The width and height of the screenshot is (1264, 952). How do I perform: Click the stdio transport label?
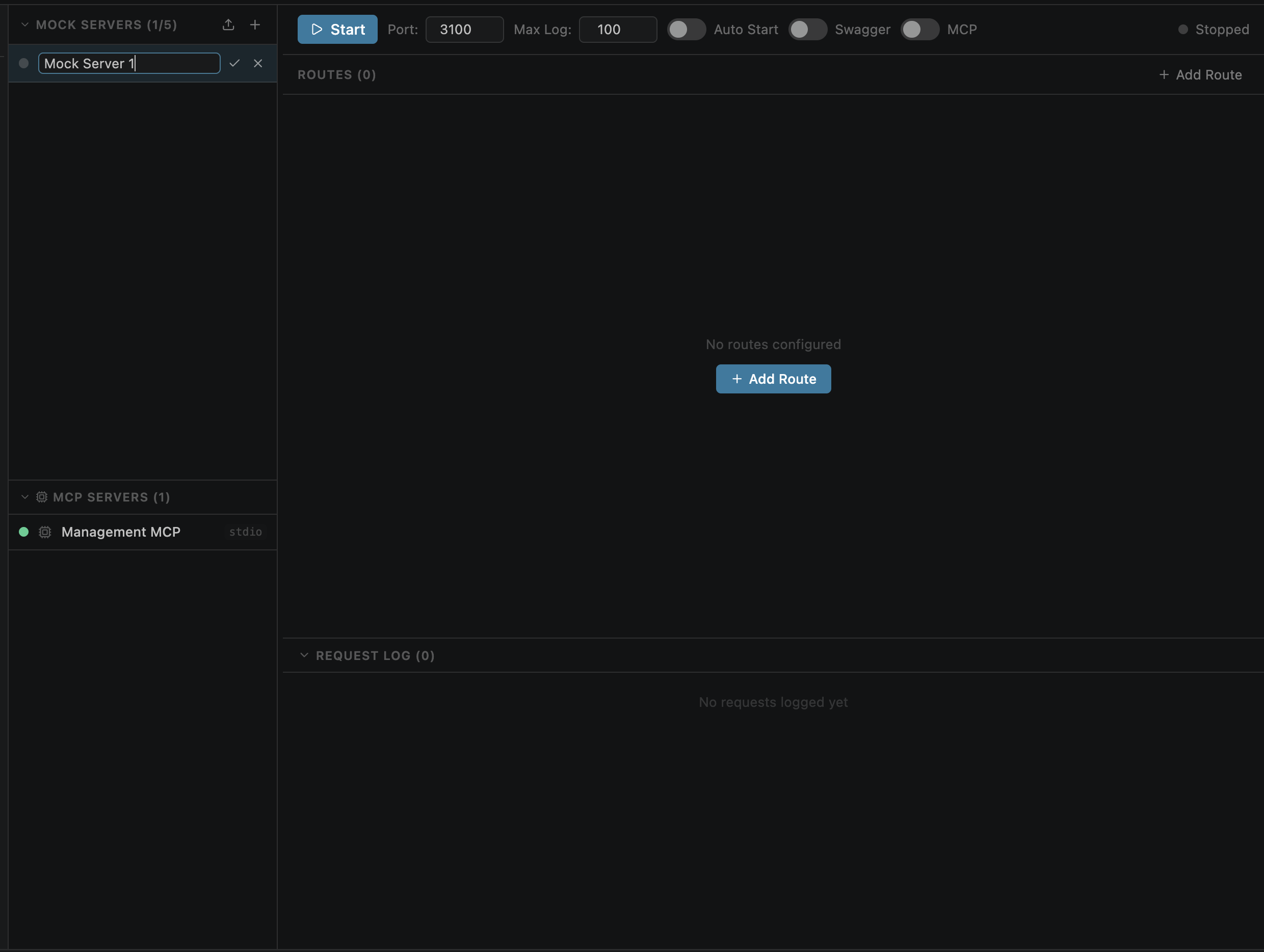(246, 532)
